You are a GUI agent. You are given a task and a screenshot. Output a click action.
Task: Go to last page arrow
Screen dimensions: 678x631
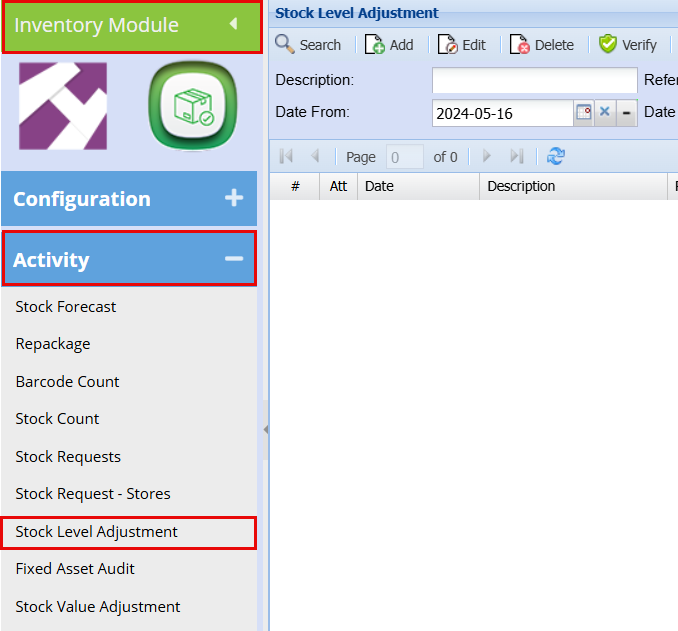click(x=517, y=156)
